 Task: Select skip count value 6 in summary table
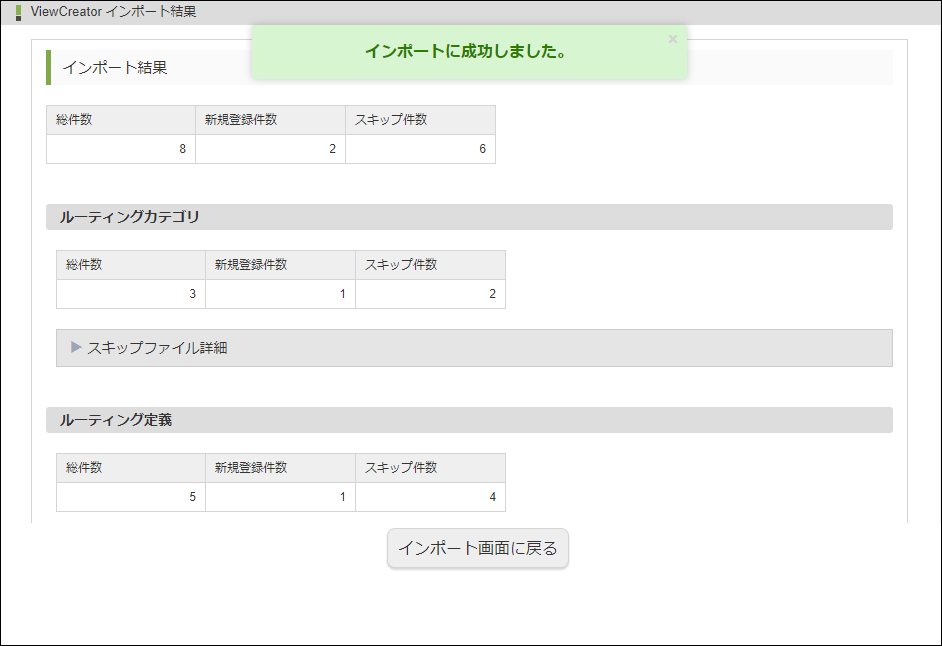pos(482,149)
